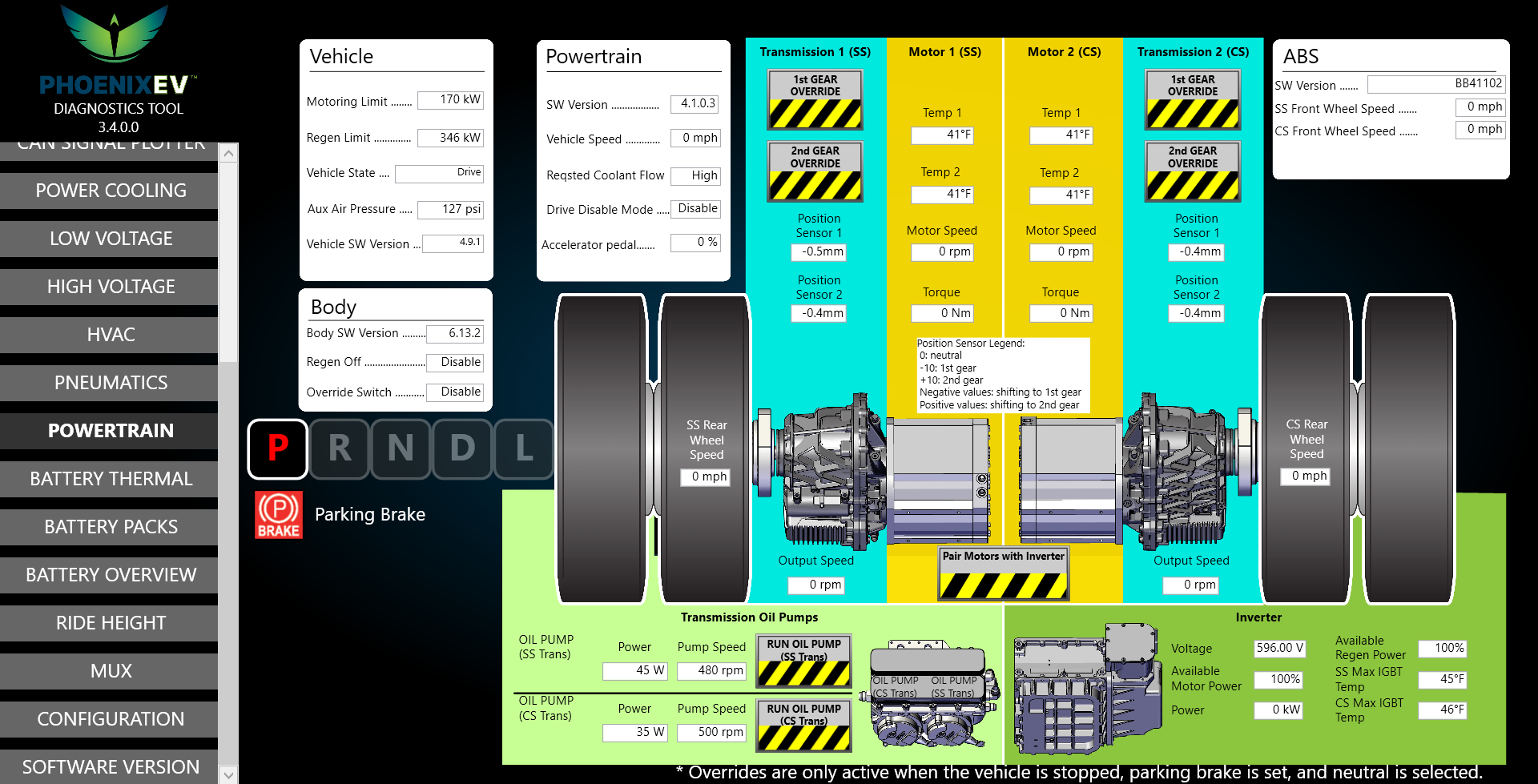Click the SS Front Wheel Speed field

coord(1480,107)
